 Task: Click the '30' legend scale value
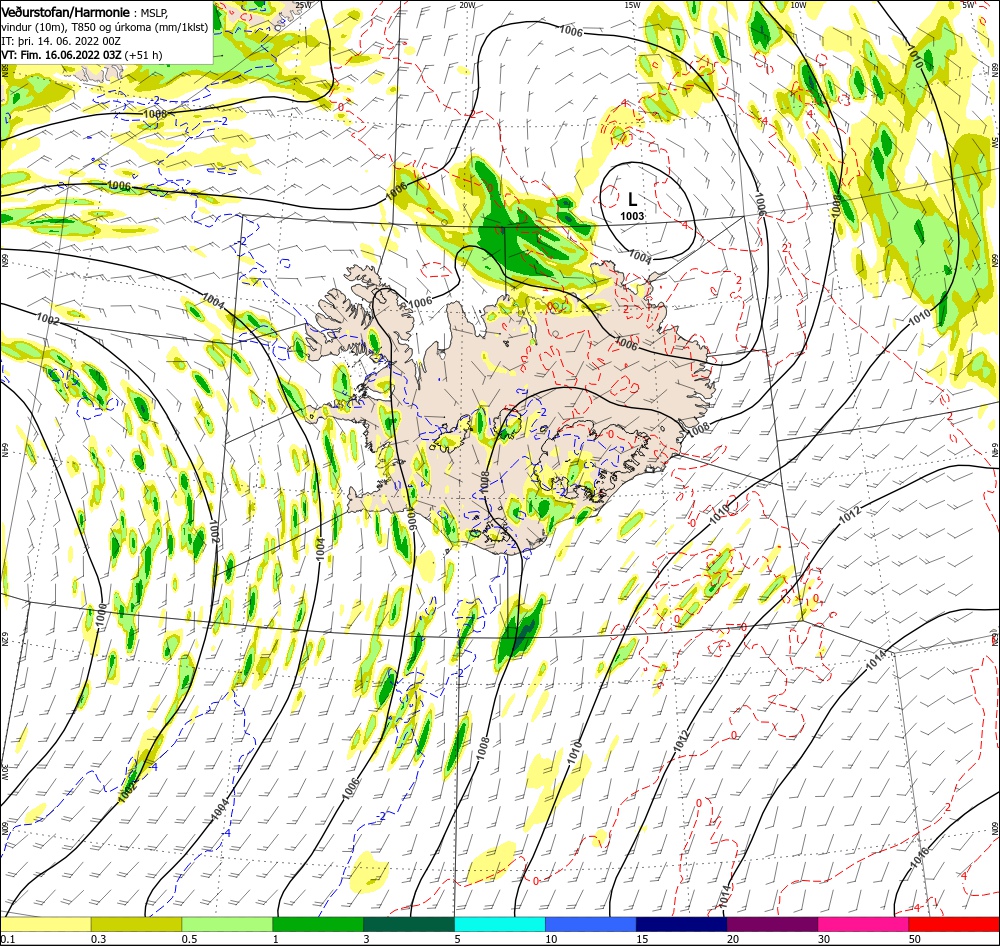point(825,939)
